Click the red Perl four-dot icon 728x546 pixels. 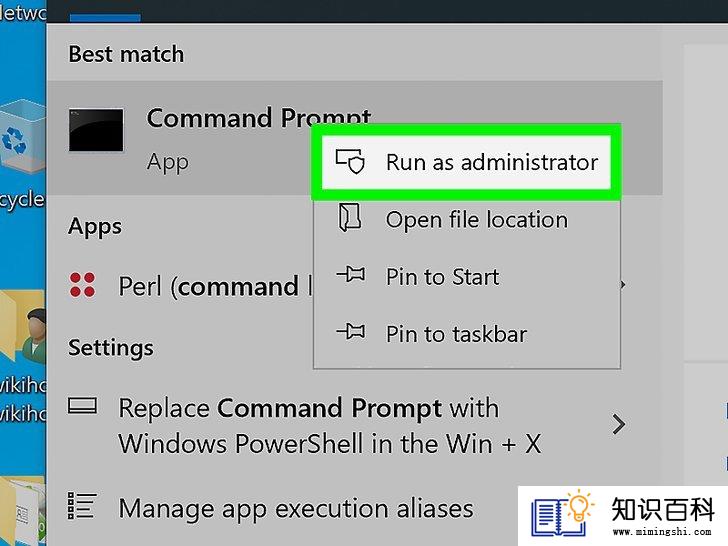[x=82, y=285]
